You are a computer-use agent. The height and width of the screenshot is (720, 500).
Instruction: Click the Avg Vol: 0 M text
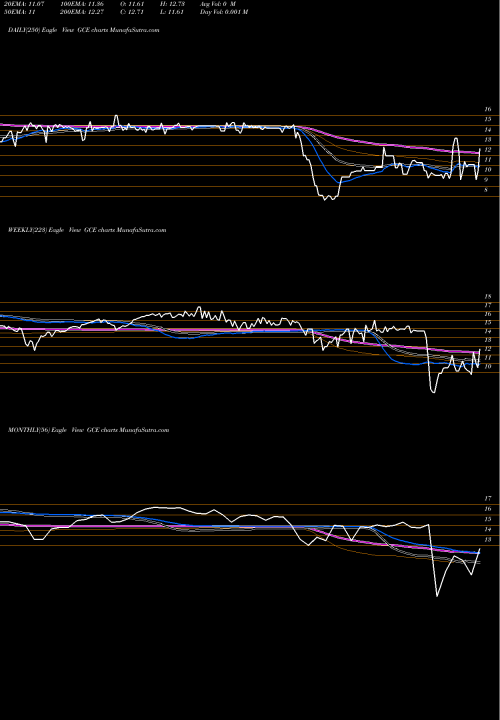[218, 4]
